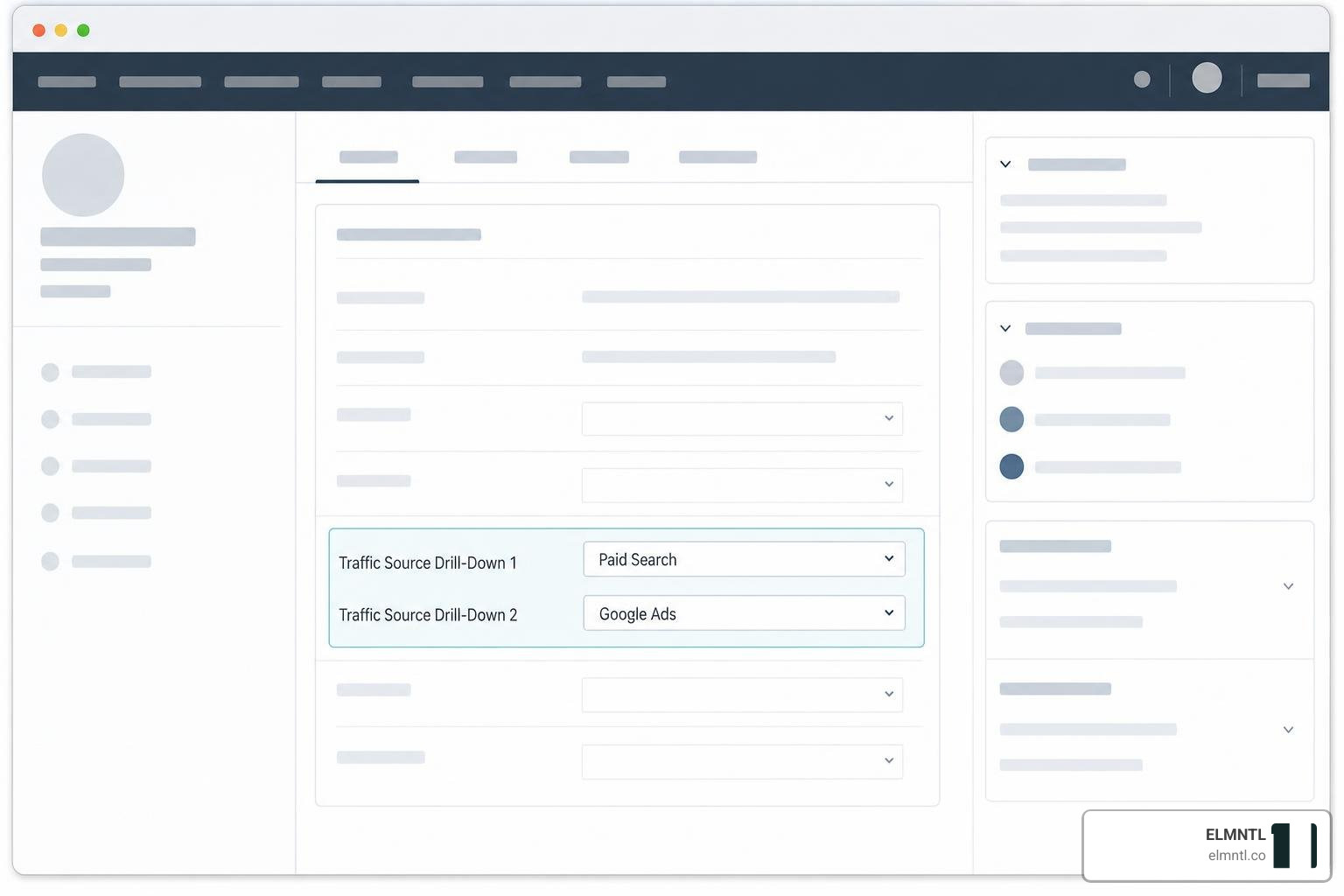Click the small notification dot in the top bar
1344x896 pixels.
1142,80
